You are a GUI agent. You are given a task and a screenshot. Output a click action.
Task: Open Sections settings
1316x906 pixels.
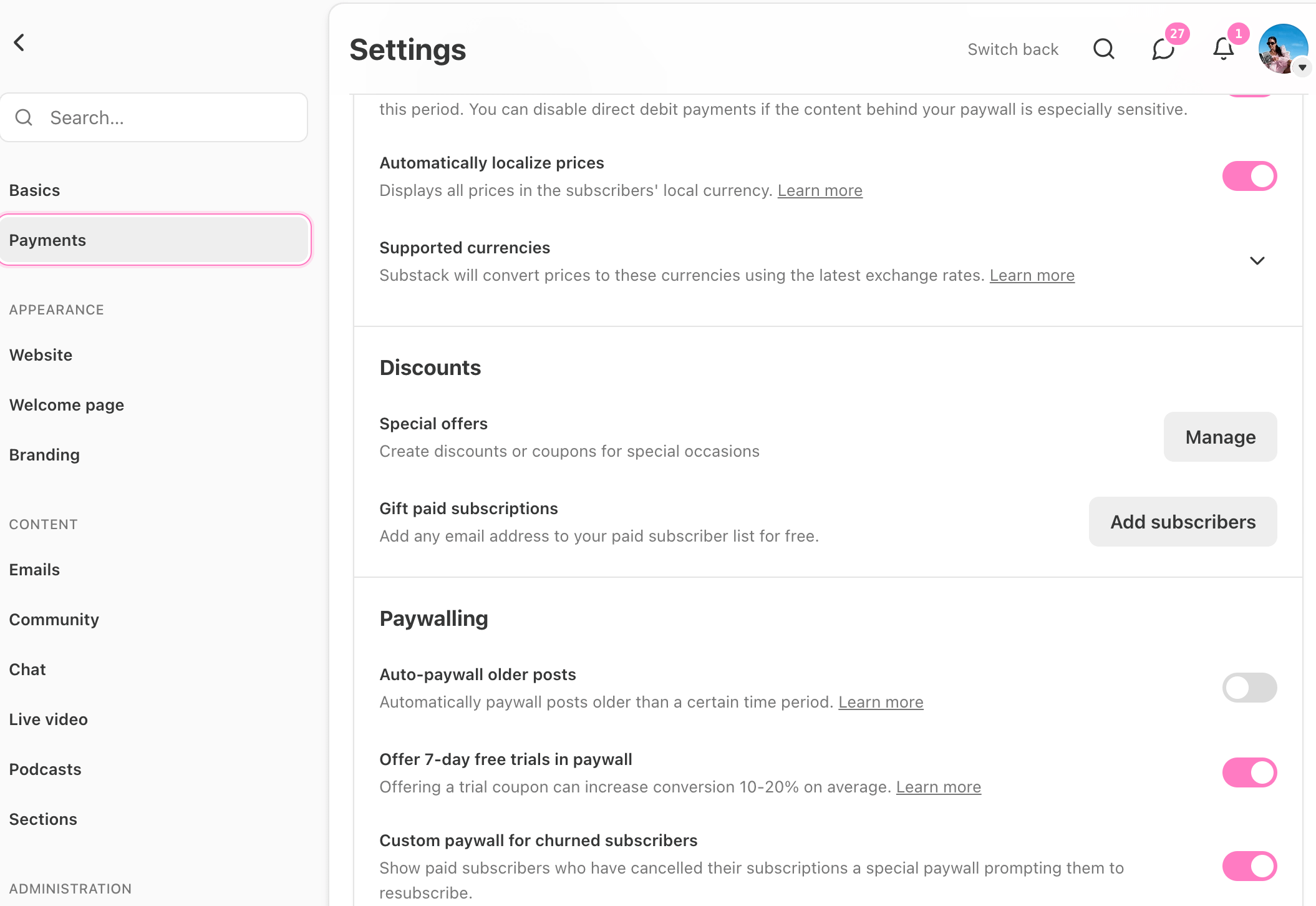point(43,819)
